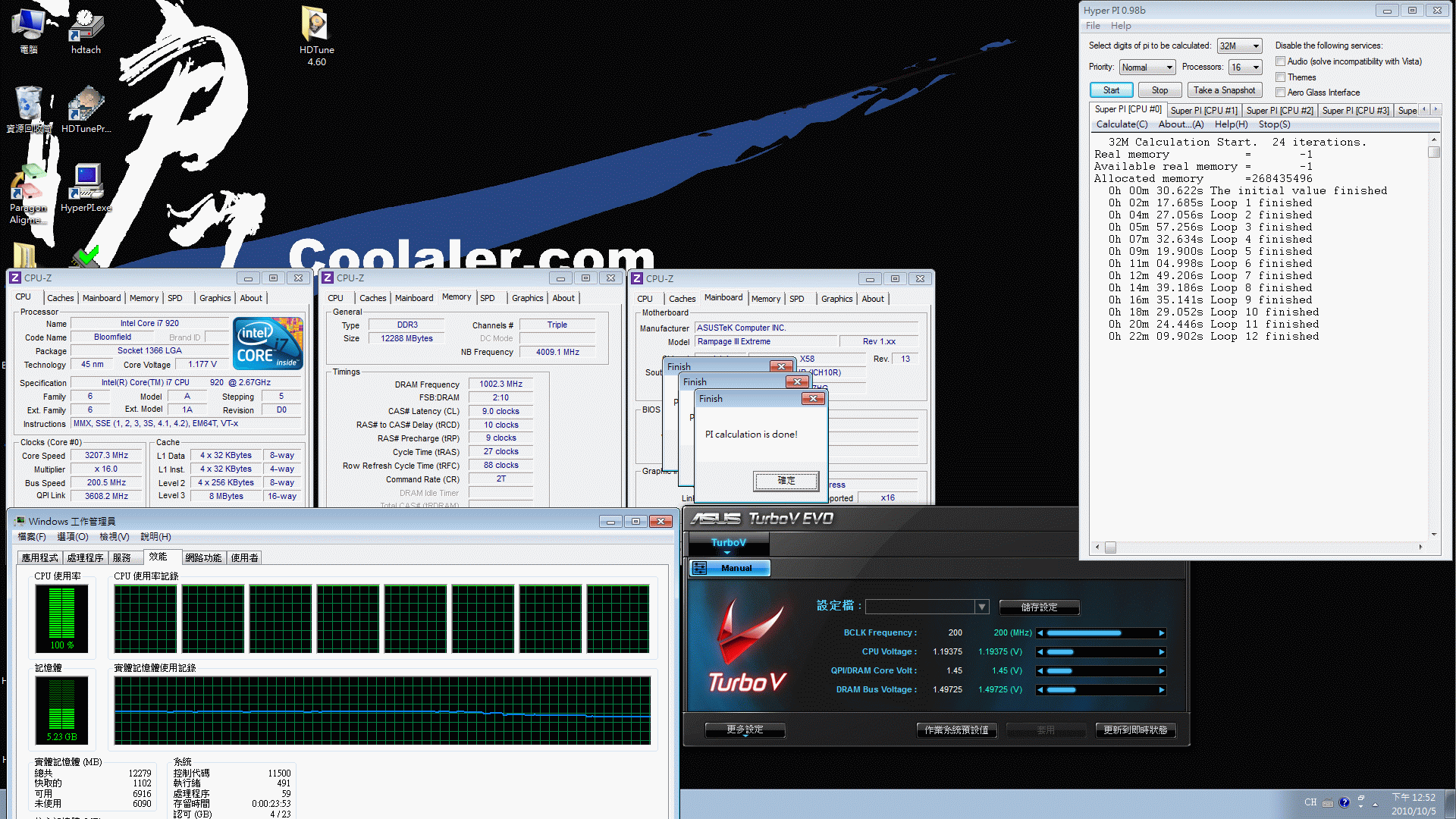Click the Task Manager title bar icon
This screenshot has width=1456, height=819.
point(20,521)
